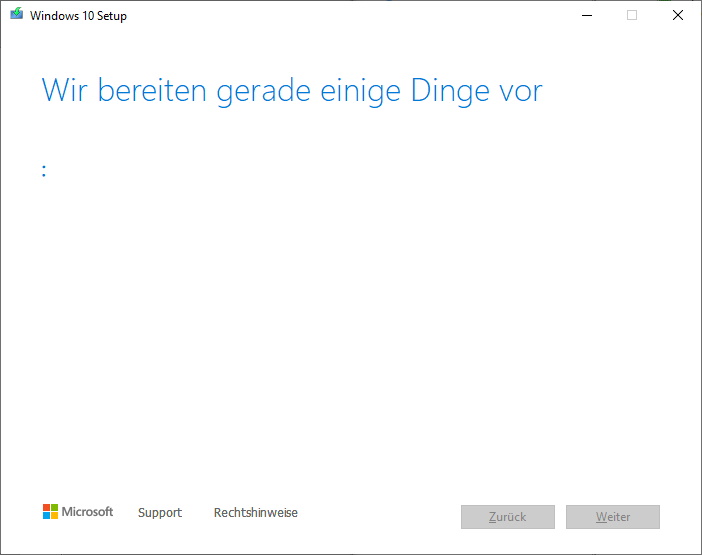Click the disabled maximize button
The width and height of the screenshot is (702, 555).
[632, 15]
